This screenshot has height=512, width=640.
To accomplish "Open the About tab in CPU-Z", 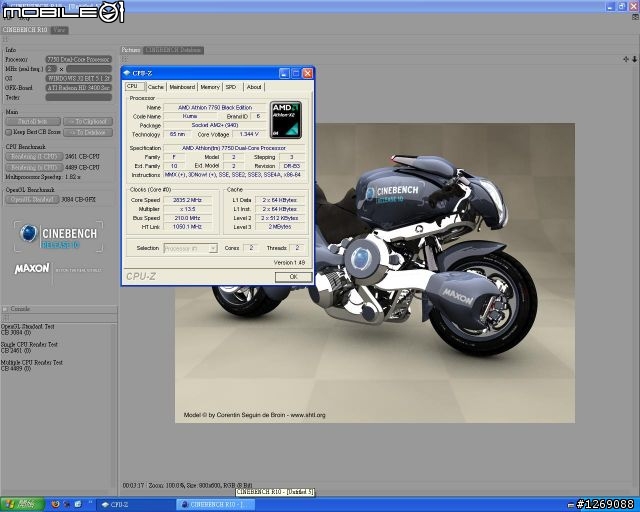I will tap(254, 87).
